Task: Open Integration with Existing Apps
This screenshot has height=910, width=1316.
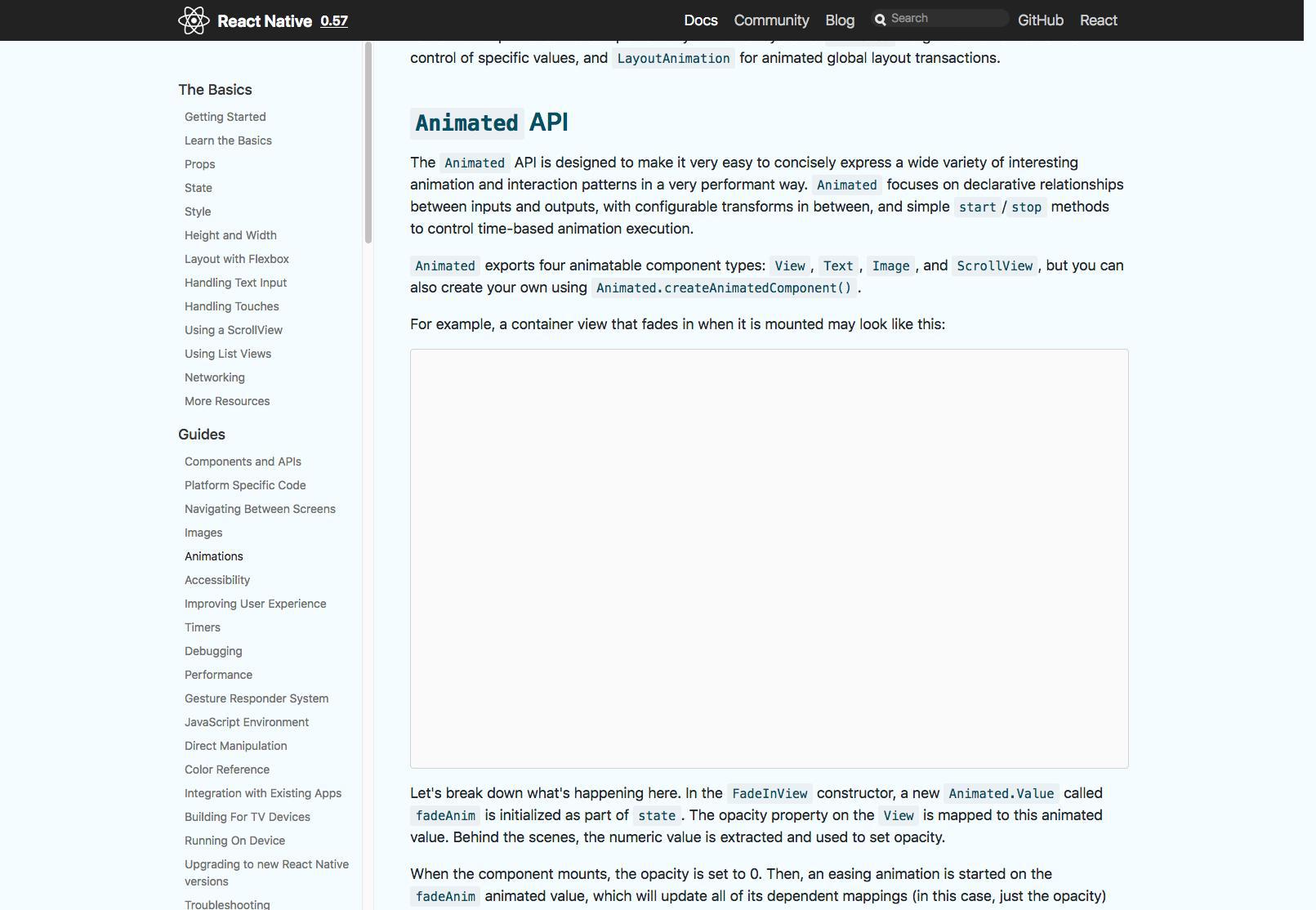Action: pos(263,793)
